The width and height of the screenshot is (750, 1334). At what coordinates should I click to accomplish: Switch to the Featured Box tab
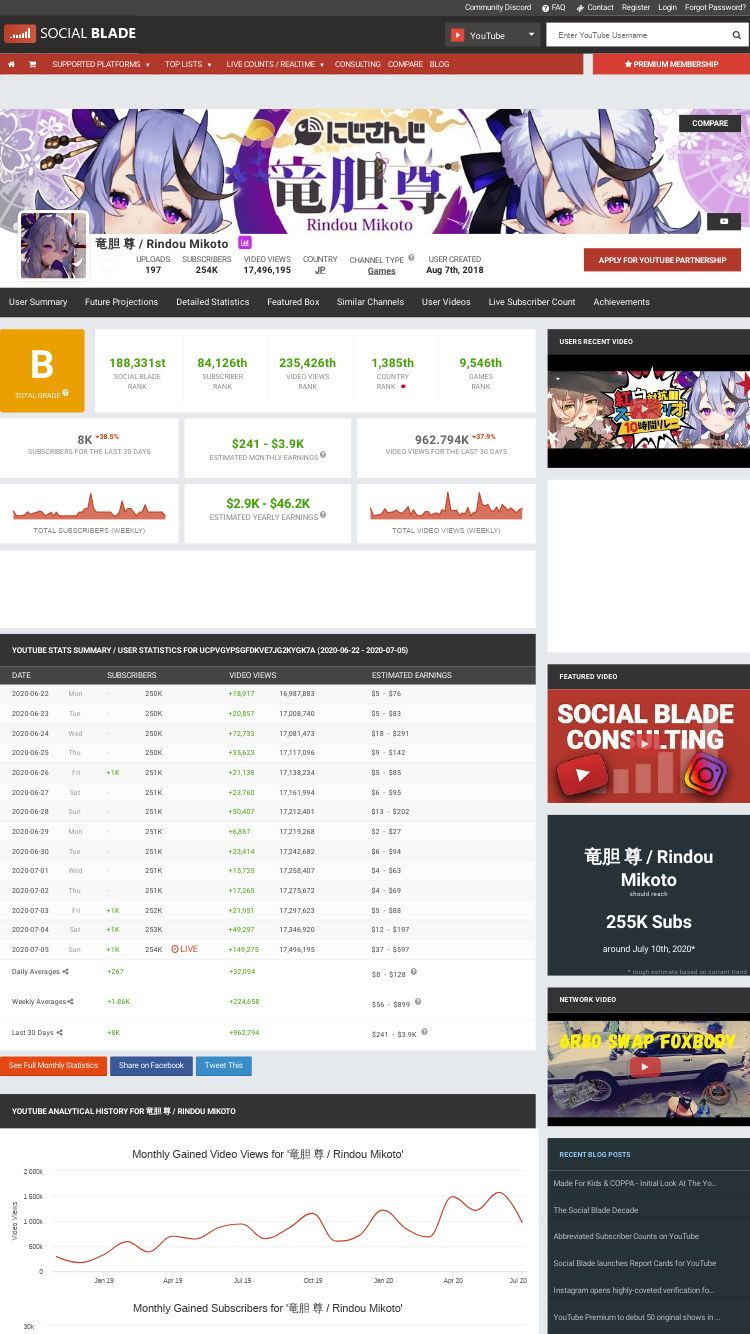pyautogui.click(x=293, y=302)
